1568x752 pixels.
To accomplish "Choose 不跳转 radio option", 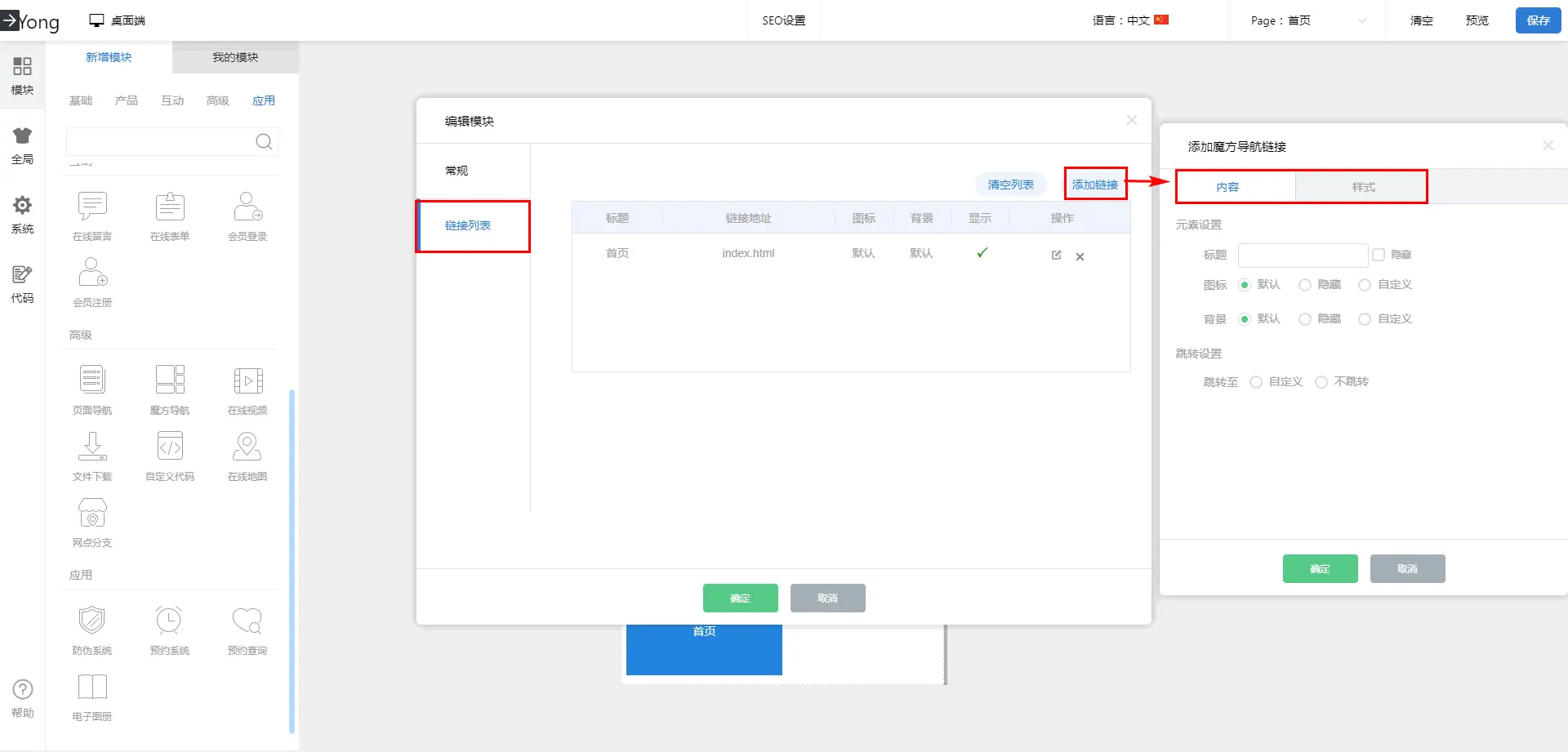I will click(x=1321, y=382).
